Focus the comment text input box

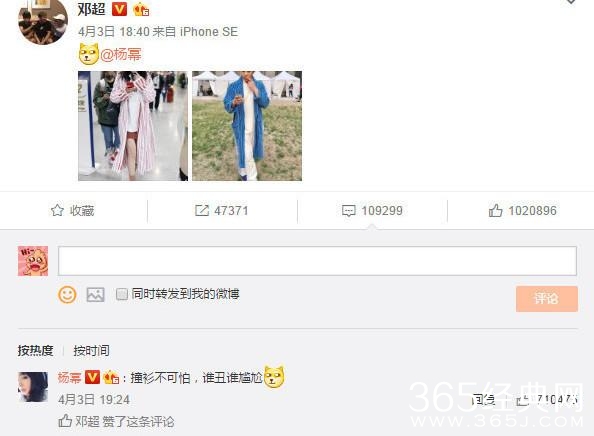pos(317,261)
